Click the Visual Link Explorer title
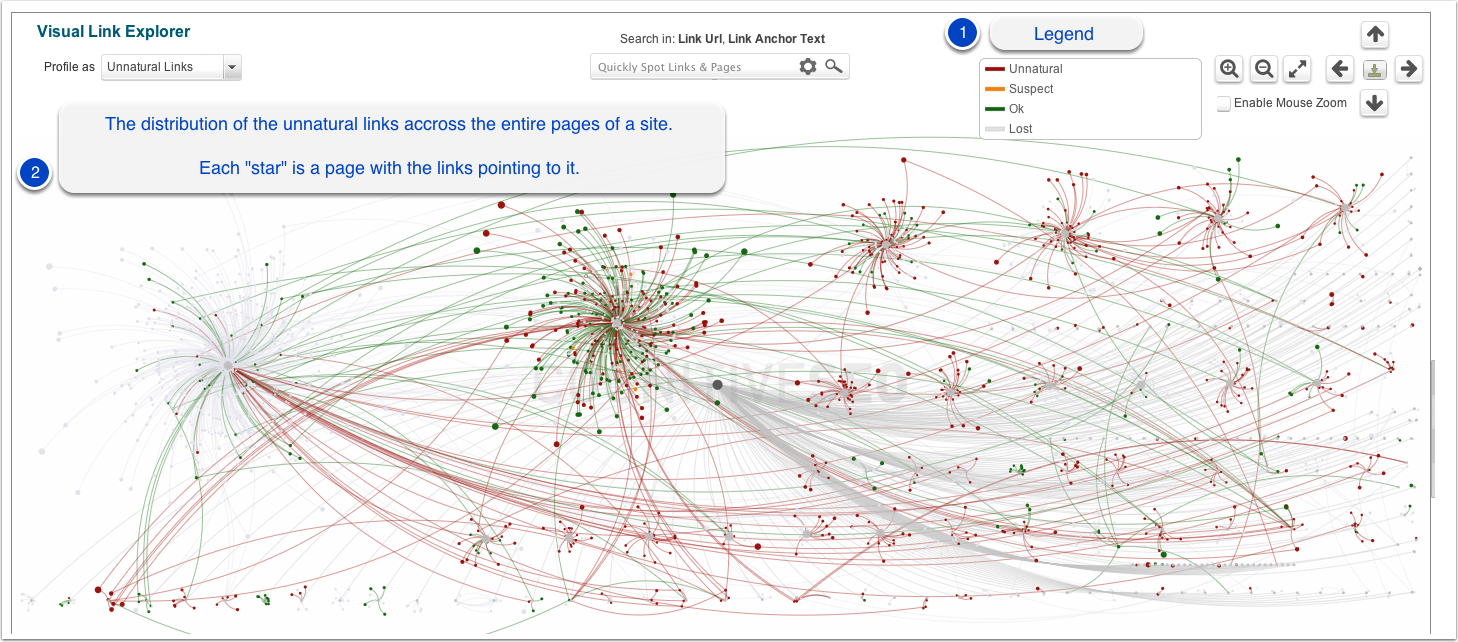Image resolution: width=1458 pixels, height=642 pixels. click(114, 32)
